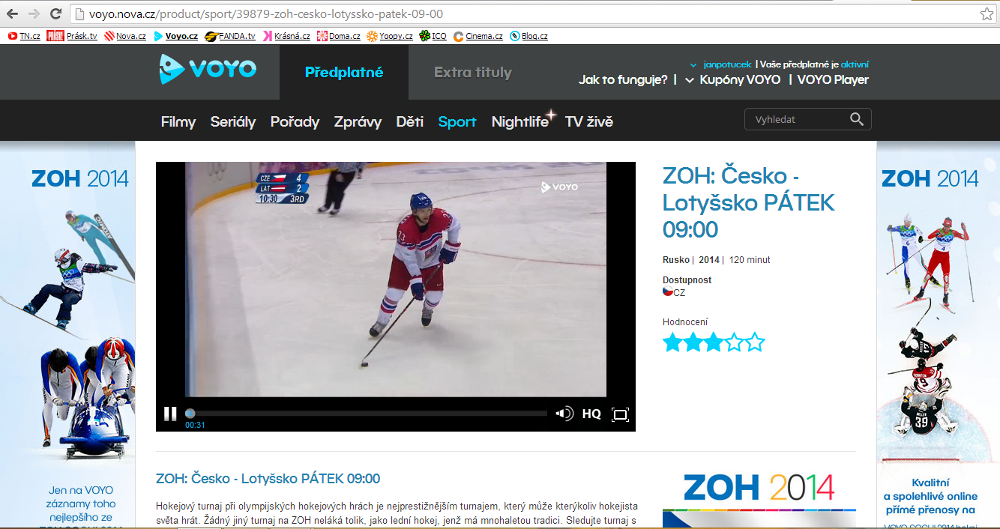Open the VOYO Player link
This screenshot has width=1000, height=529.
point(833,80)
